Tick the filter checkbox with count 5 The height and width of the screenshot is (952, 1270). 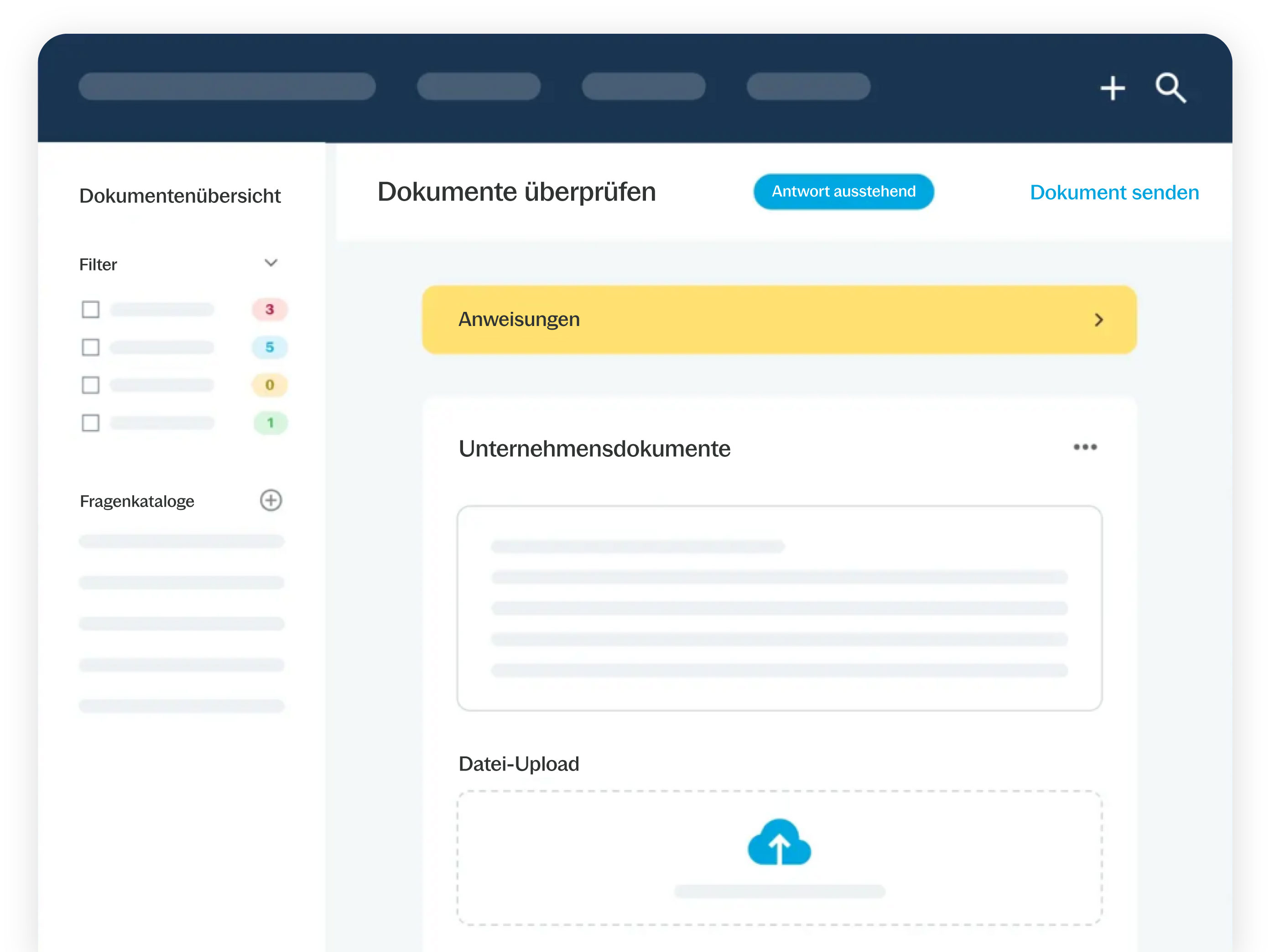[x=91, y=347]
